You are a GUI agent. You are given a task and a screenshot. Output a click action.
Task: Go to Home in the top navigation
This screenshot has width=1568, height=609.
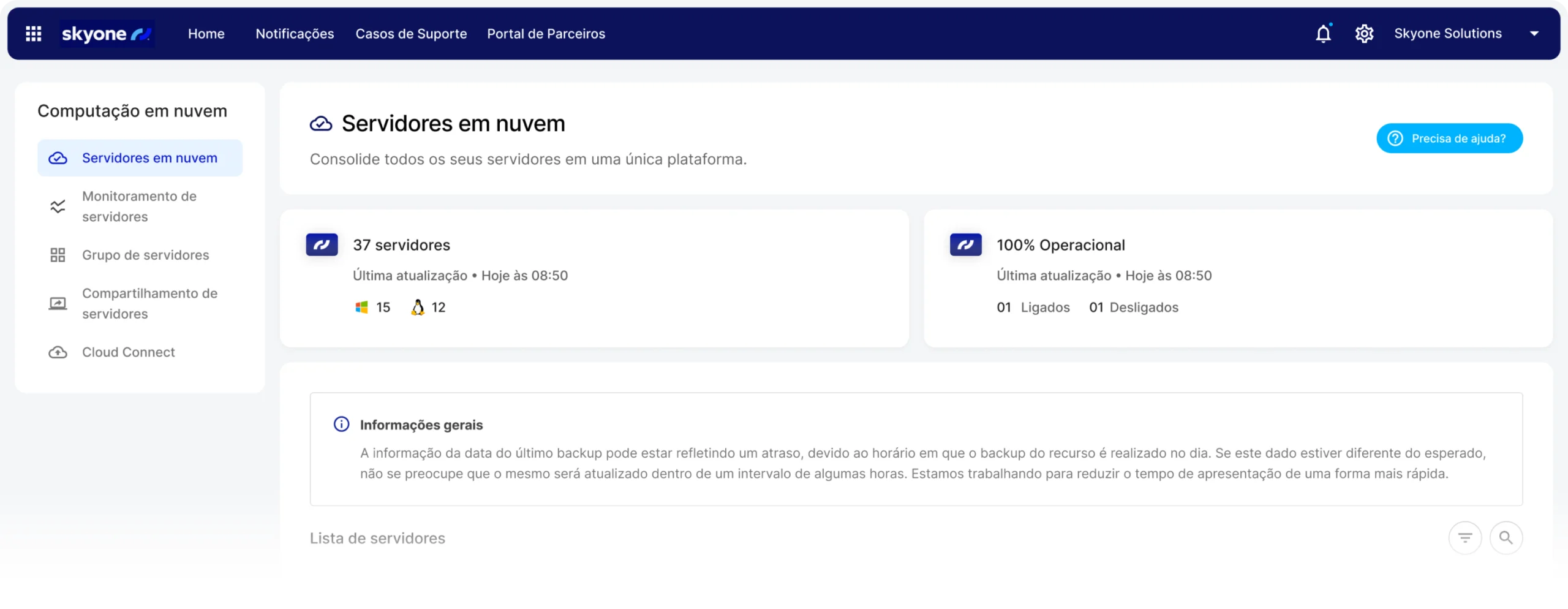[x=206, y=34]
